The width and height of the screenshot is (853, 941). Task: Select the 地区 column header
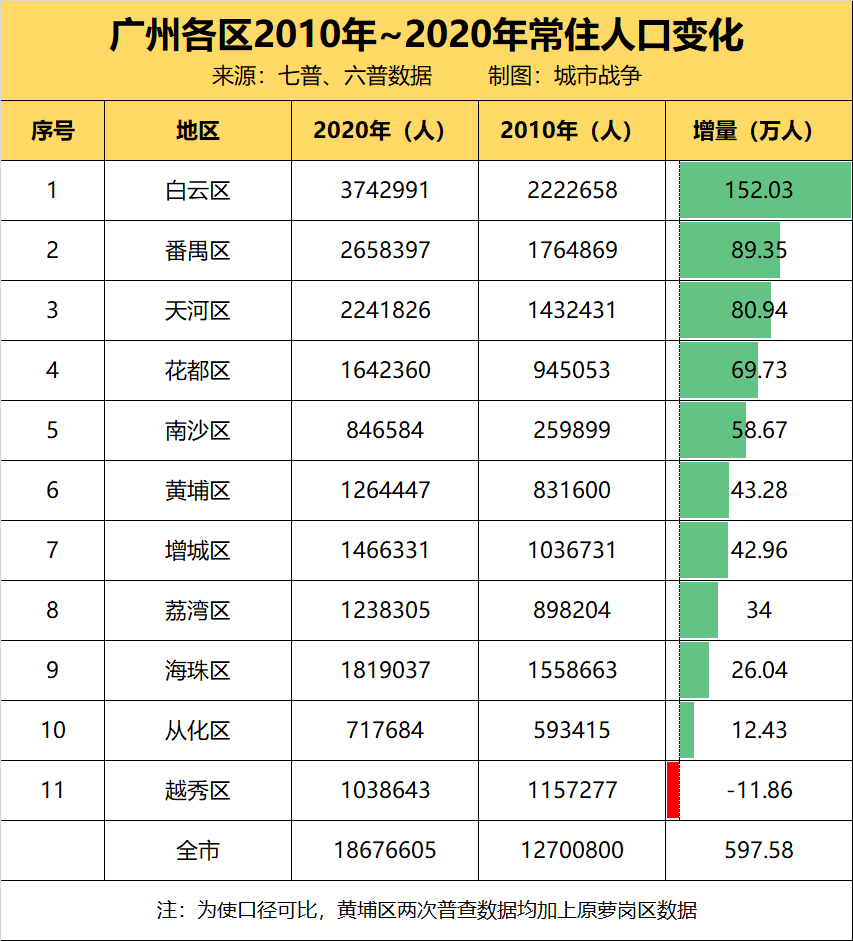[x=197, y=130]
